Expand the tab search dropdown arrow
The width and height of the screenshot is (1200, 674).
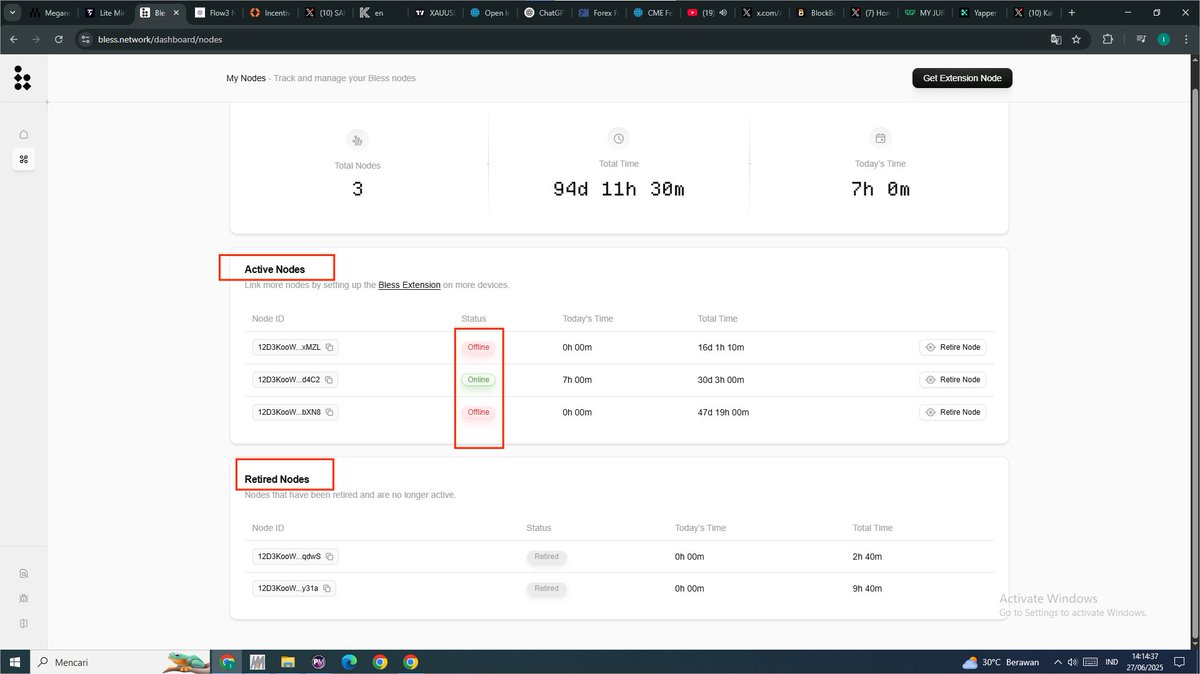[x=12, y=13]
